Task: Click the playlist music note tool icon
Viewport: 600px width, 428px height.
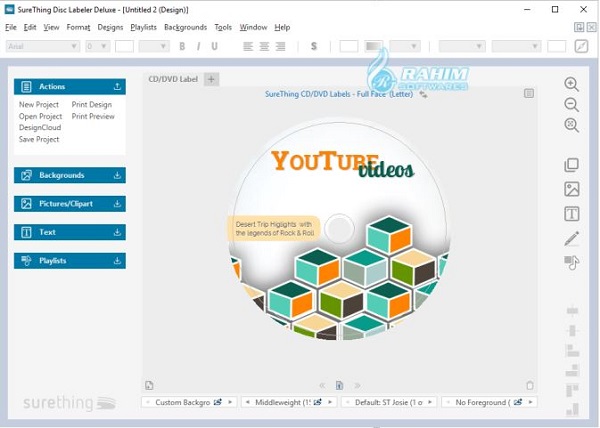Action: [572, 262]
